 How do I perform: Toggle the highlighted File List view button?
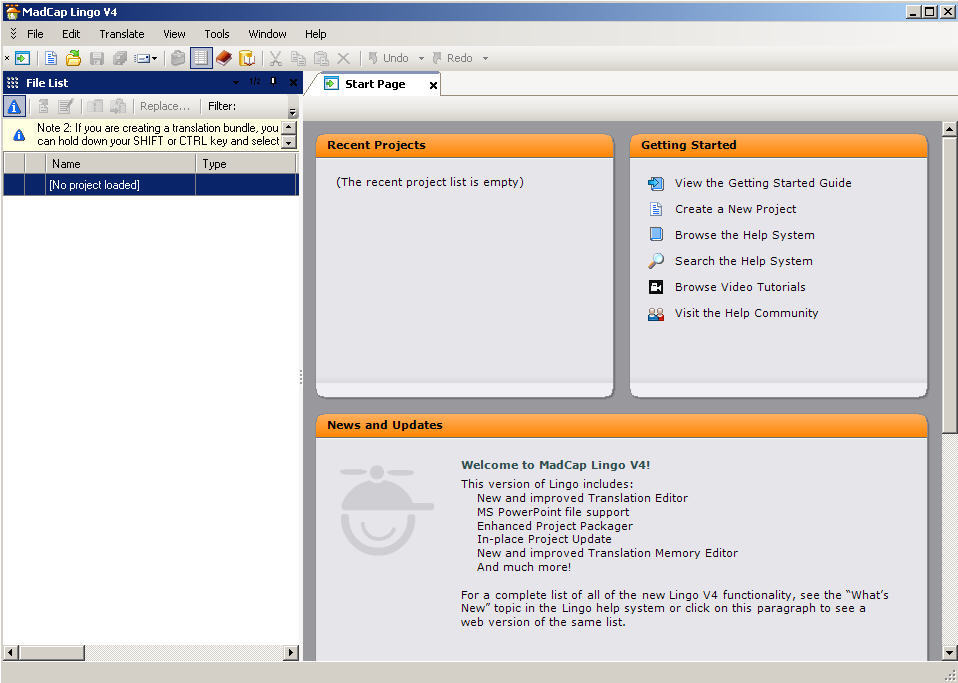[201, 57]
